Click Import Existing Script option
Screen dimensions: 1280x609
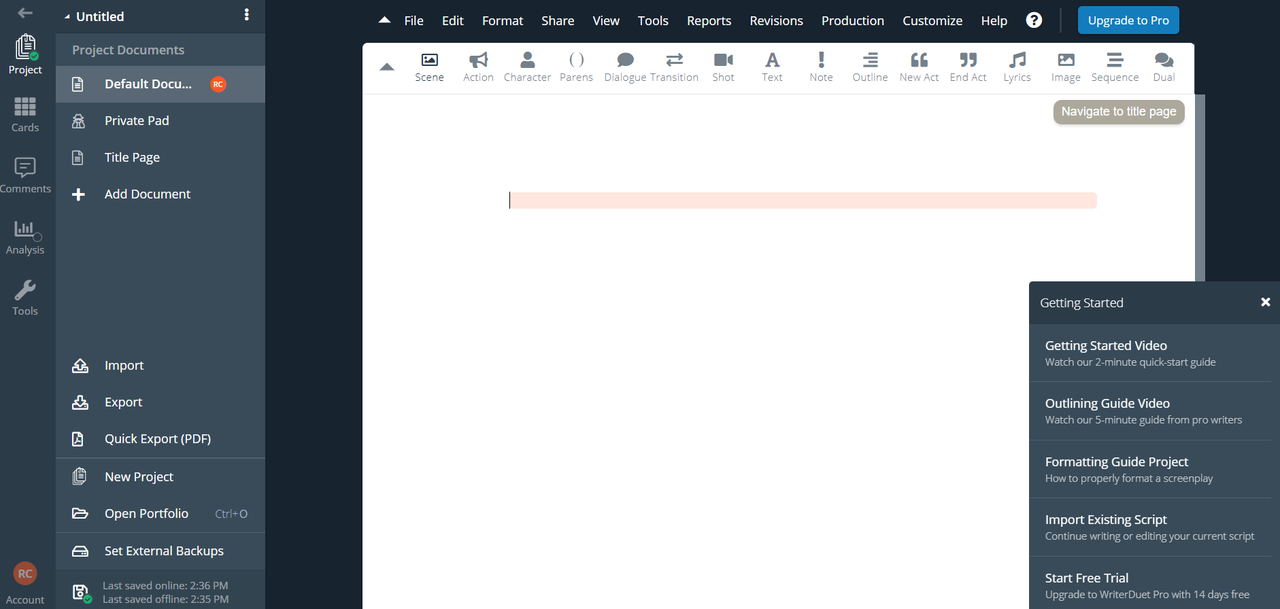tap(1150, 527)
